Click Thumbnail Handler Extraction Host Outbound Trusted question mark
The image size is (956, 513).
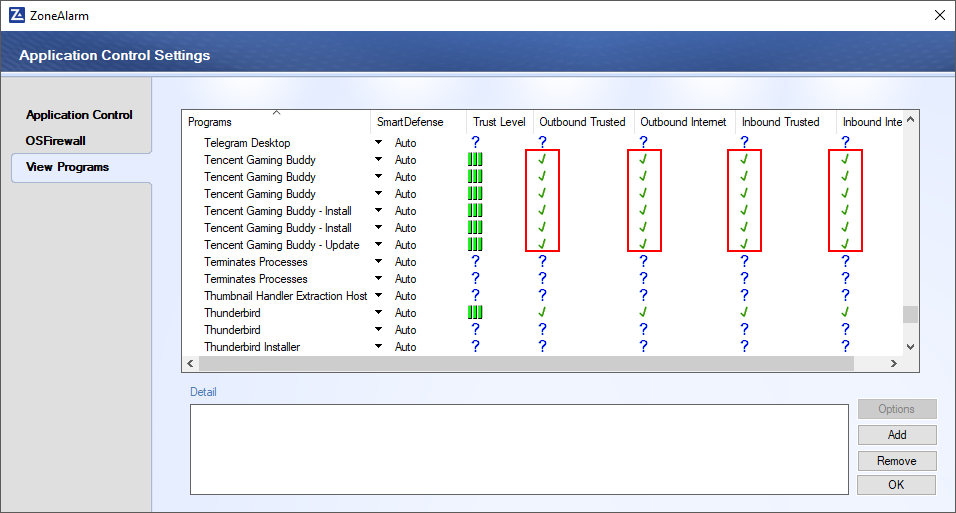pyautogui.click(x=543, y=295)
